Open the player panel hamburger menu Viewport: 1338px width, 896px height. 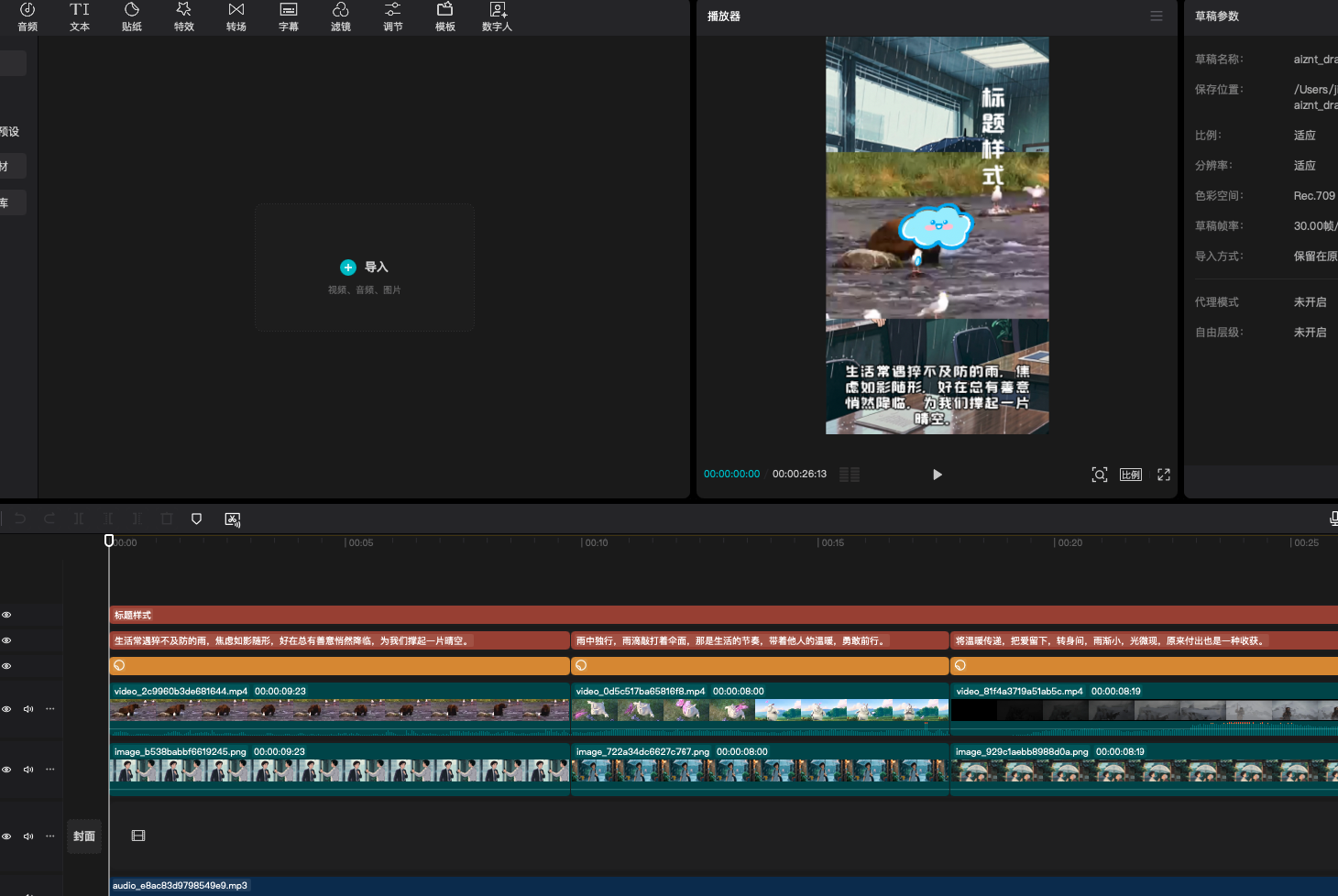tap(1157, 16)
